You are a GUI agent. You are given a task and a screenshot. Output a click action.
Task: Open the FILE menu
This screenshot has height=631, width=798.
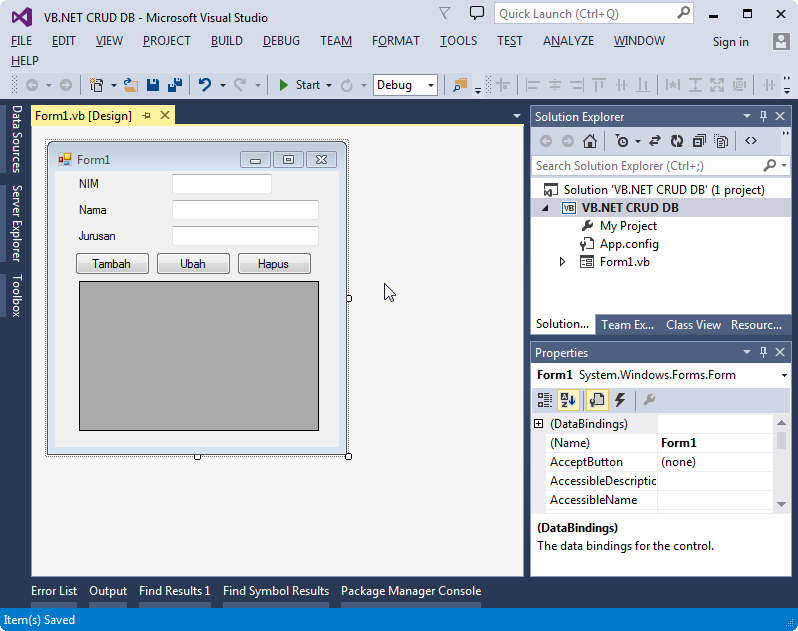(21, 41)
